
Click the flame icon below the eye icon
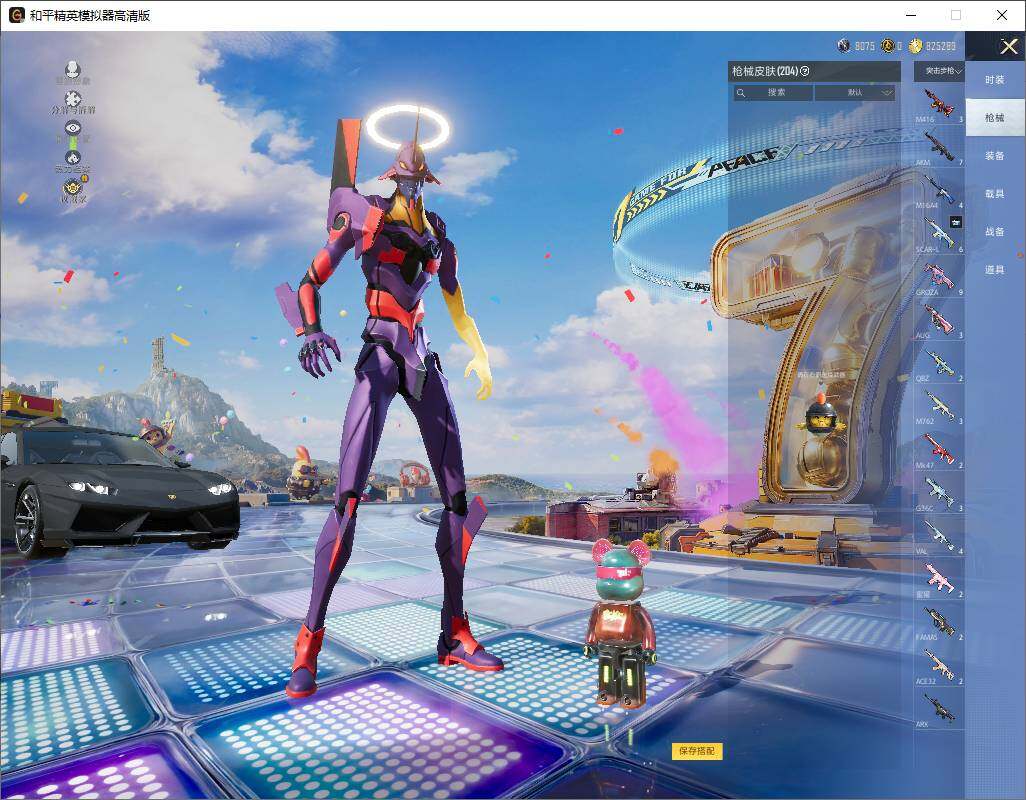point(73,158)
